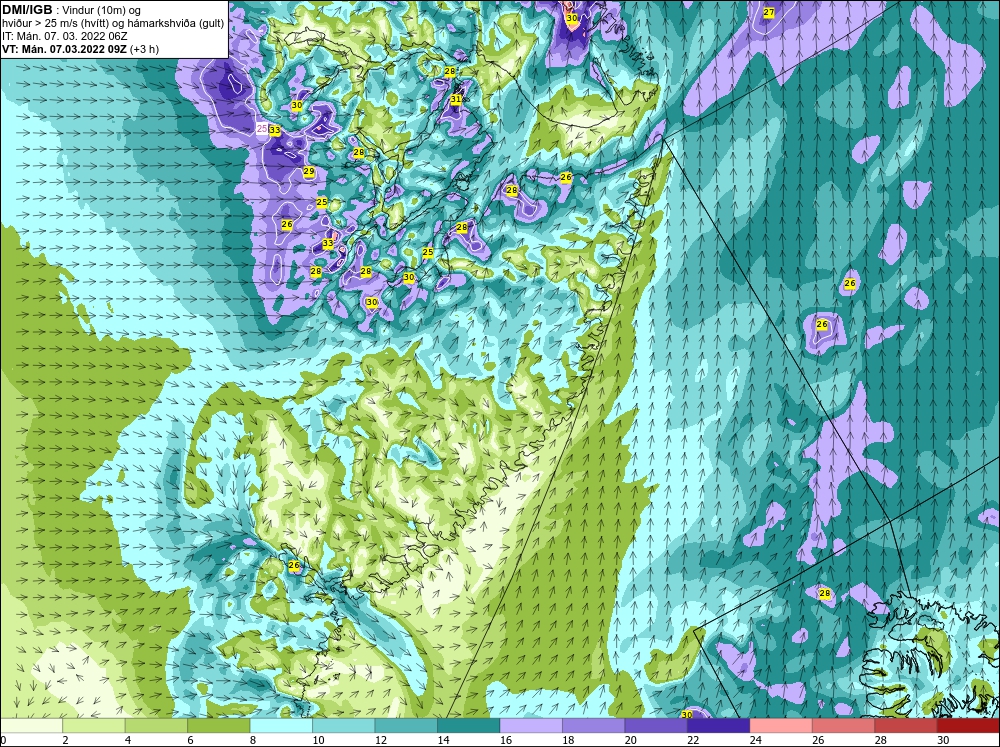Viewport: 1000px width, 747px height.
Task: Click the 18–20 m/s medium purple legend swatch
Action: [594, 726]
